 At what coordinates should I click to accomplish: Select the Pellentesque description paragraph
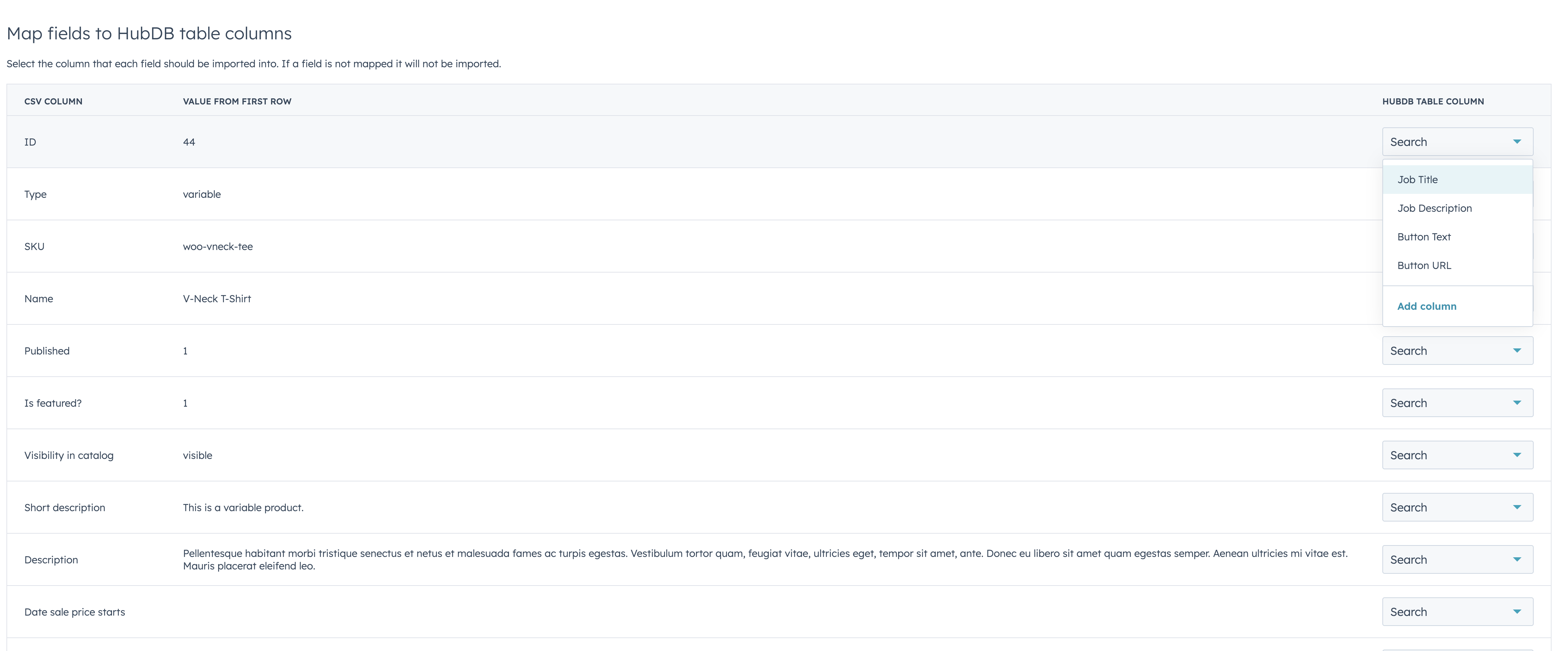(765, 560)
